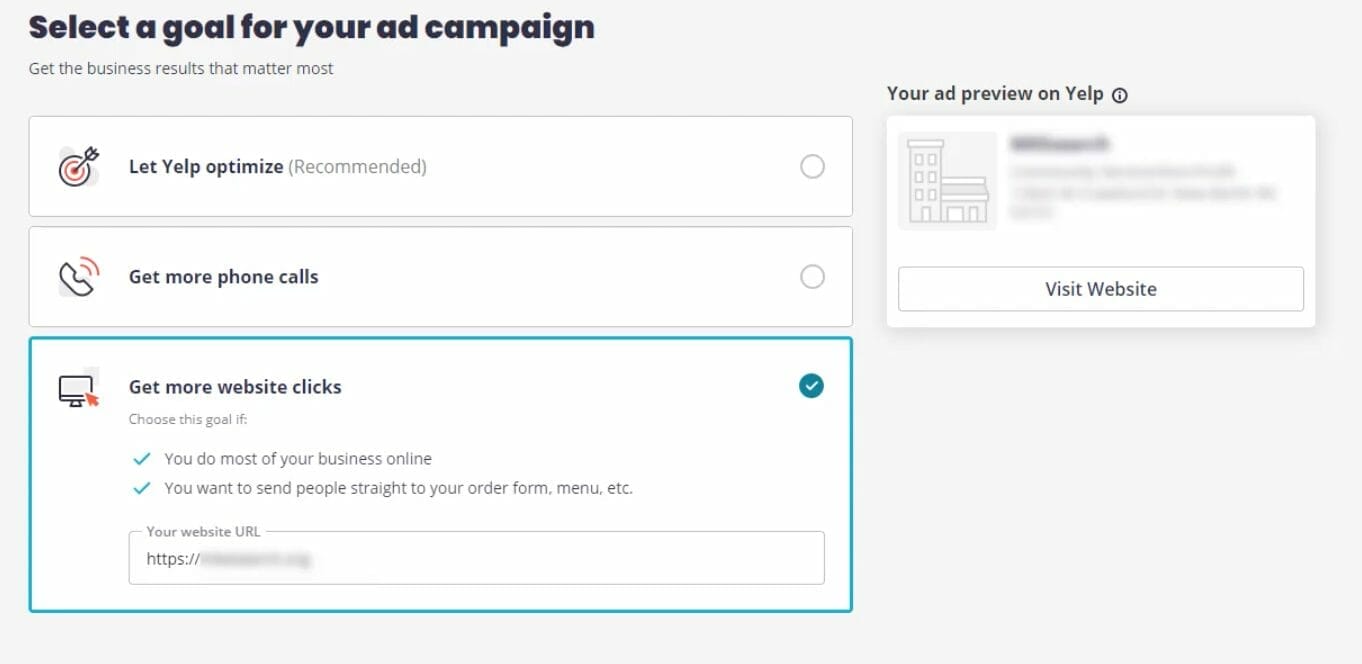Image resolution: width=1362 pixels, height=664 pixels.
Task: Click the blue checkmark on Get more website clicks
Action: tap(812, 386)
